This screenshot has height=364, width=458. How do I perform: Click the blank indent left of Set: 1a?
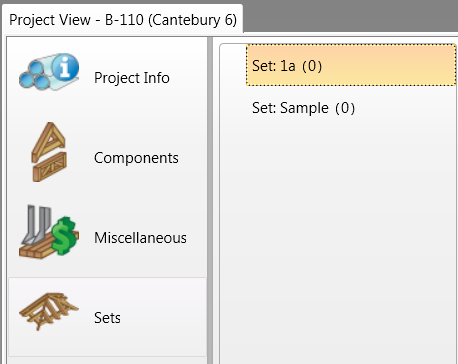233,65
